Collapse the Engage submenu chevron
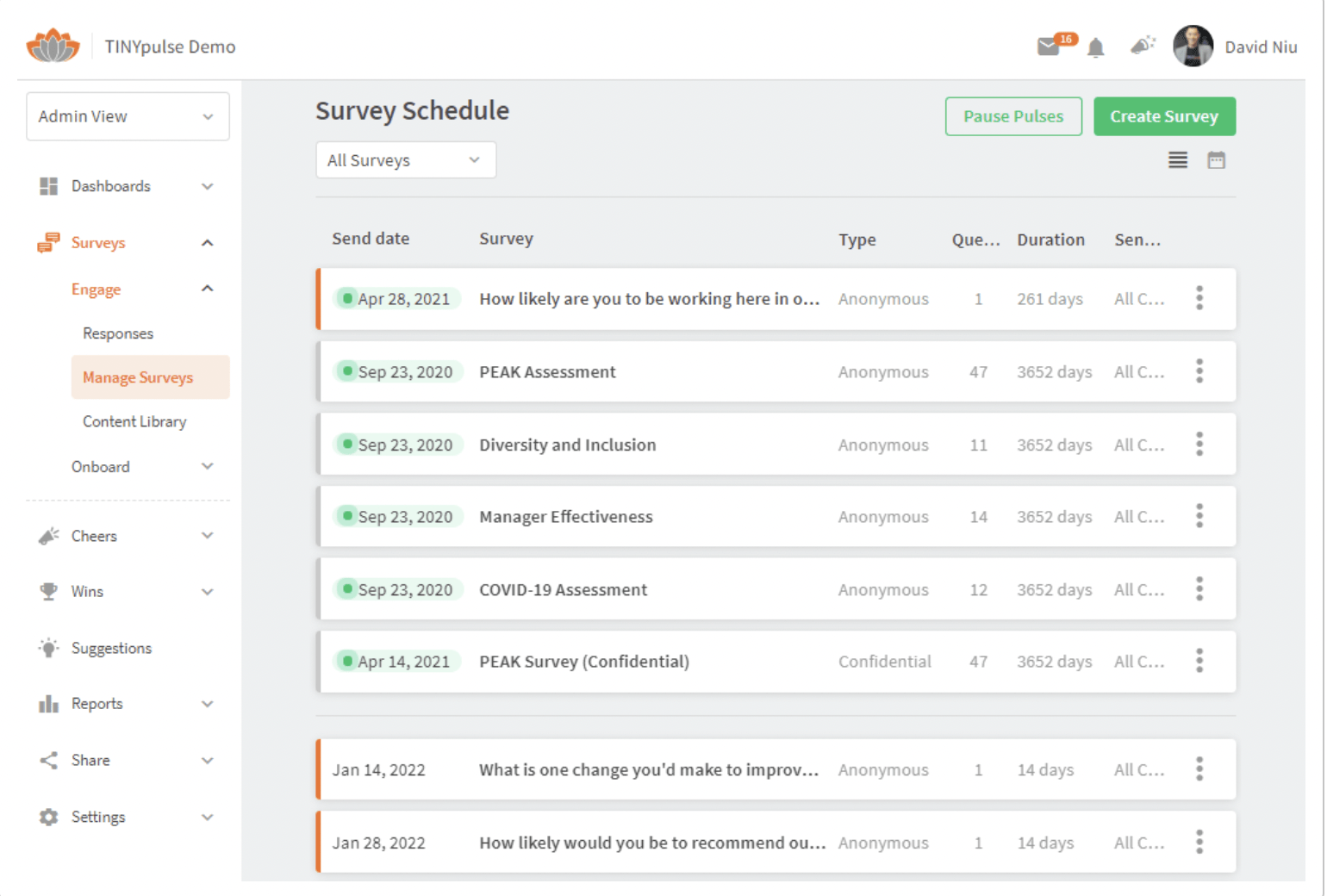The image size is (1327, 896). tap(208, 289)
